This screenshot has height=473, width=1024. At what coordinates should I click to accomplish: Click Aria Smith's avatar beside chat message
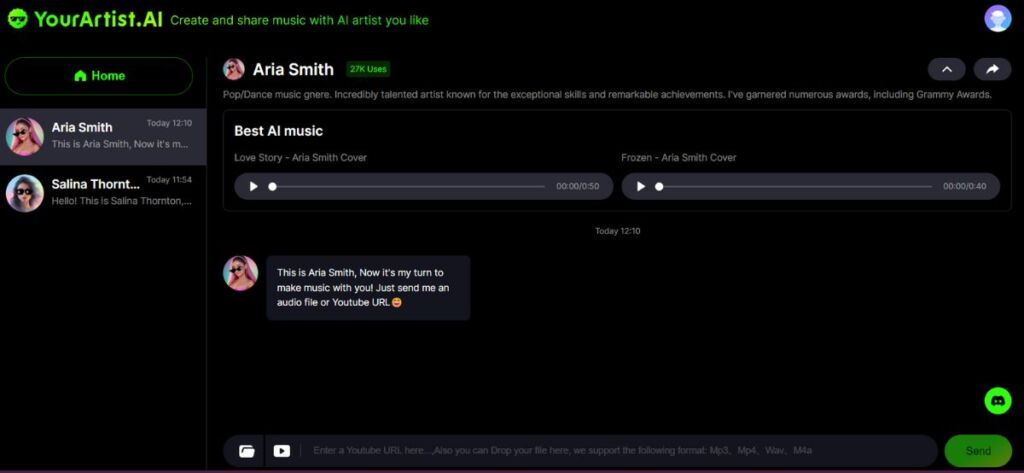240,273
